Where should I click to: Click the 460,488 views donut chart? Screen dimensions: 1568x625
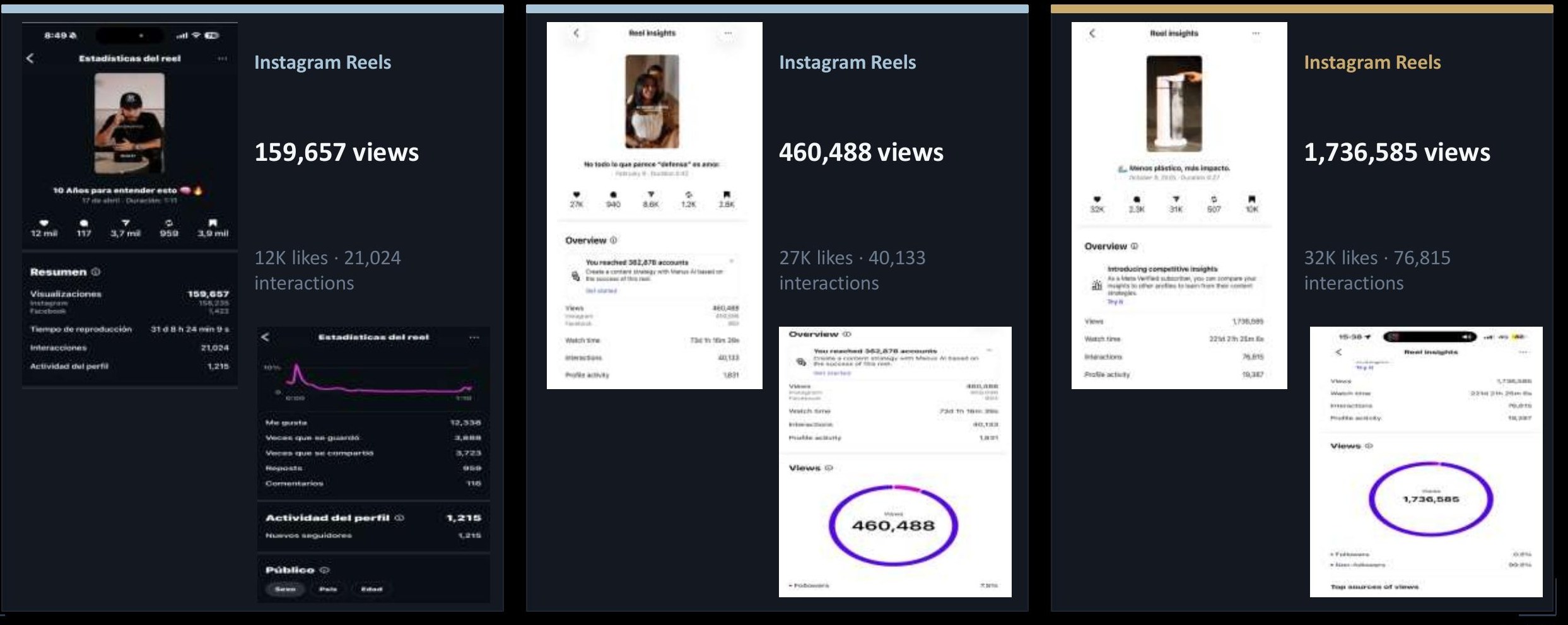click(x=893, y=525)
